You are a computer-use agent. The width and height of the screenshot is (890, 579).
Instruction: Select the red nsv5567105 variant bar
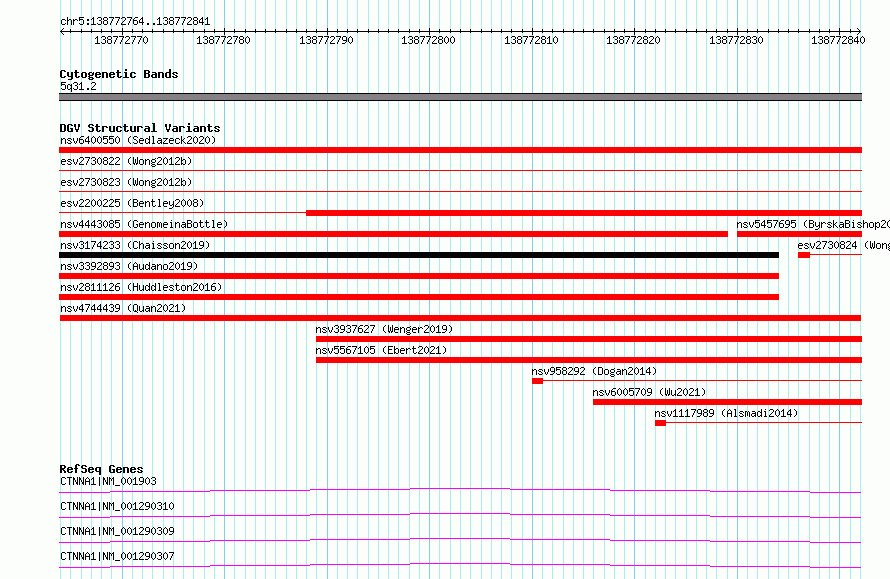(x=589, y=360)
